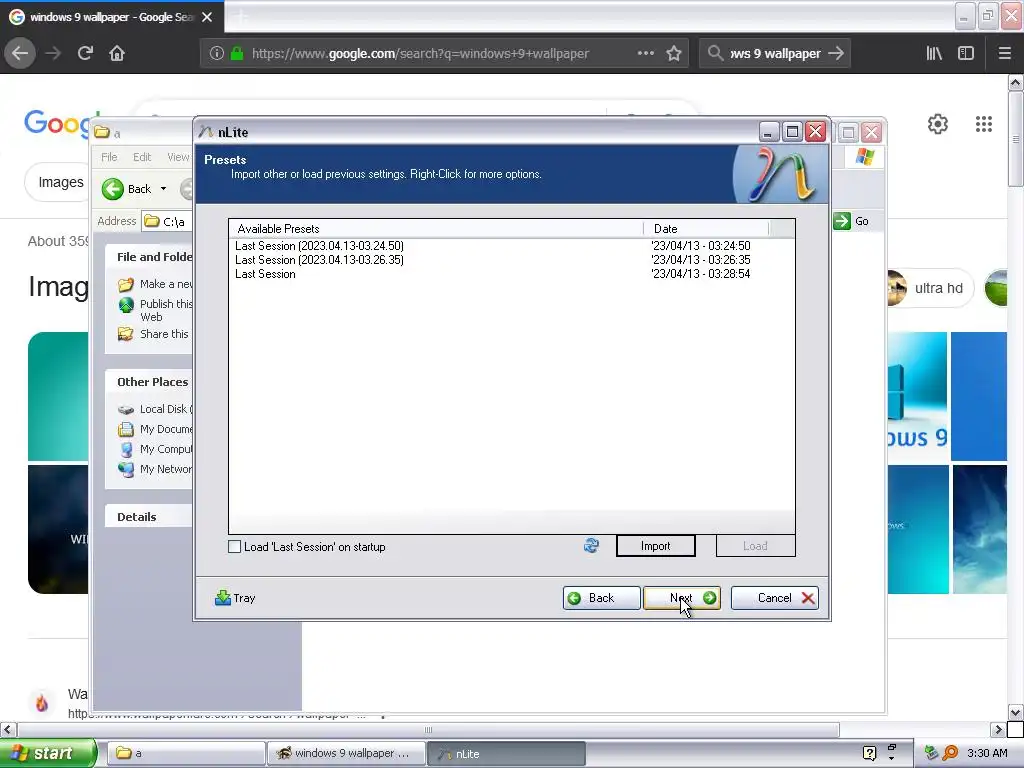1024x768 pixels.
Task: Switch to windows 9 wallpaper taskbar button
Action: point(346,753)
